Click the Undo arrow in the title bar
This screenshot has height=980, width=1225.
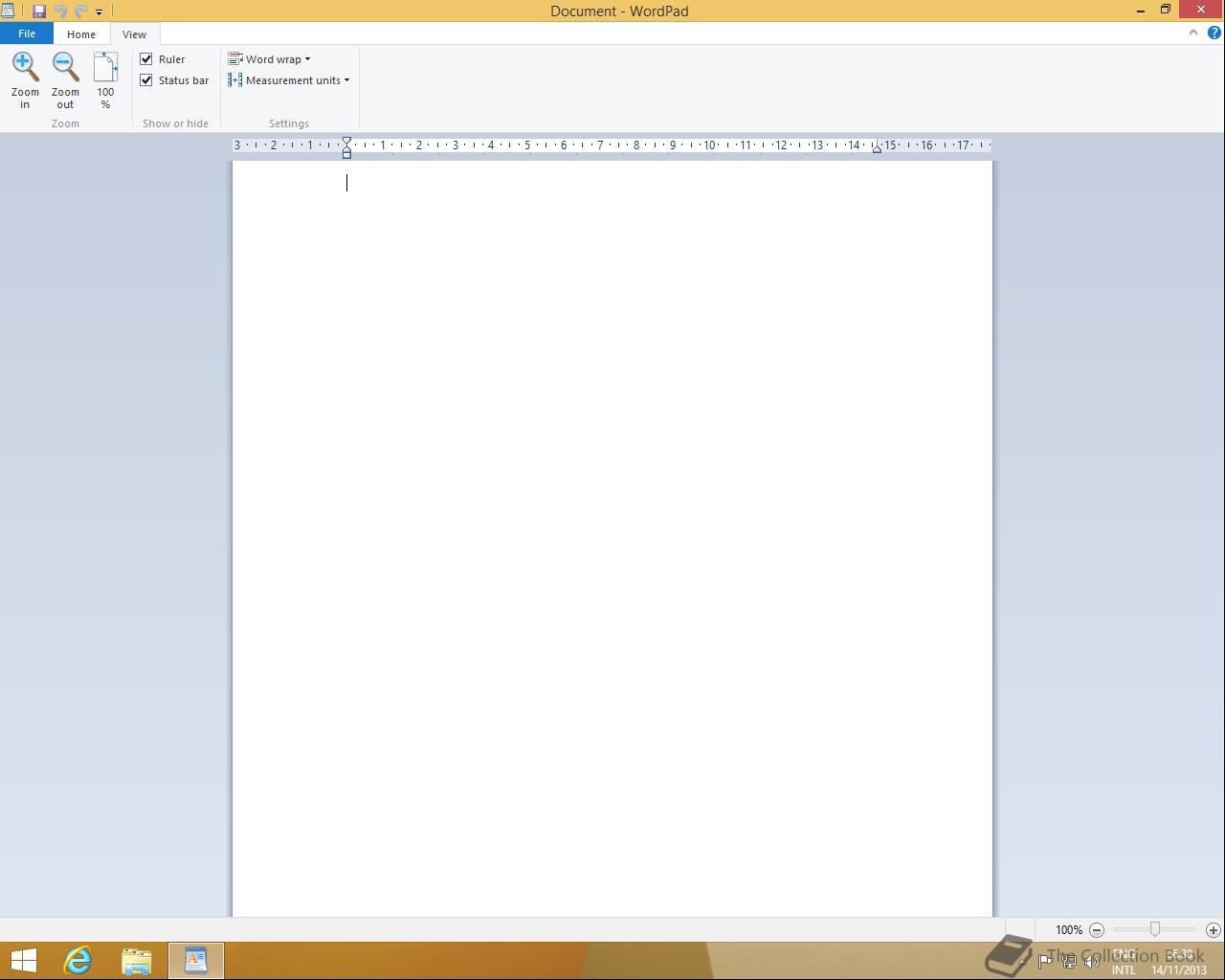point(60,11)
